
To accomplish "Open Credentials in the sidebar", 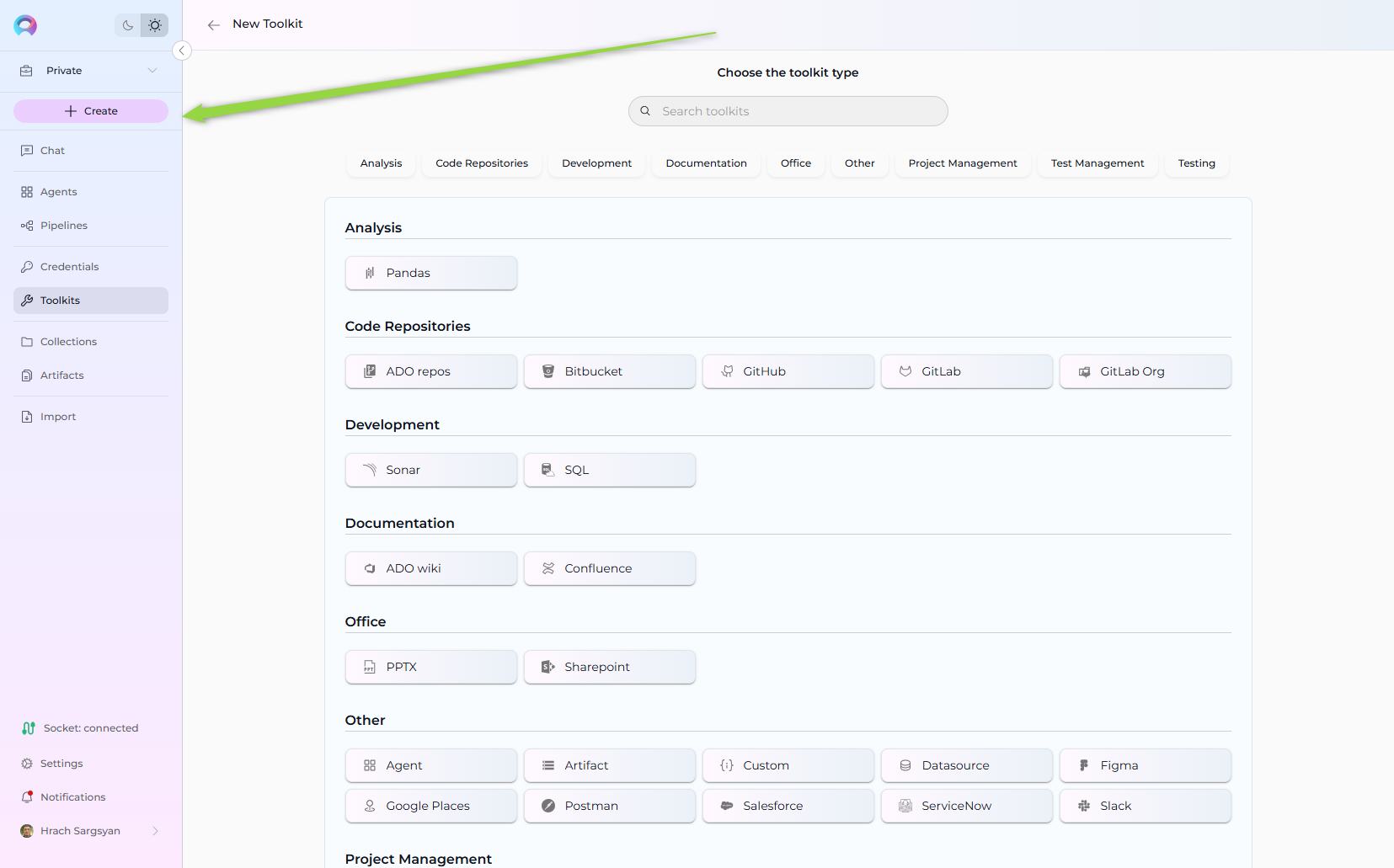I will point(91,267).
